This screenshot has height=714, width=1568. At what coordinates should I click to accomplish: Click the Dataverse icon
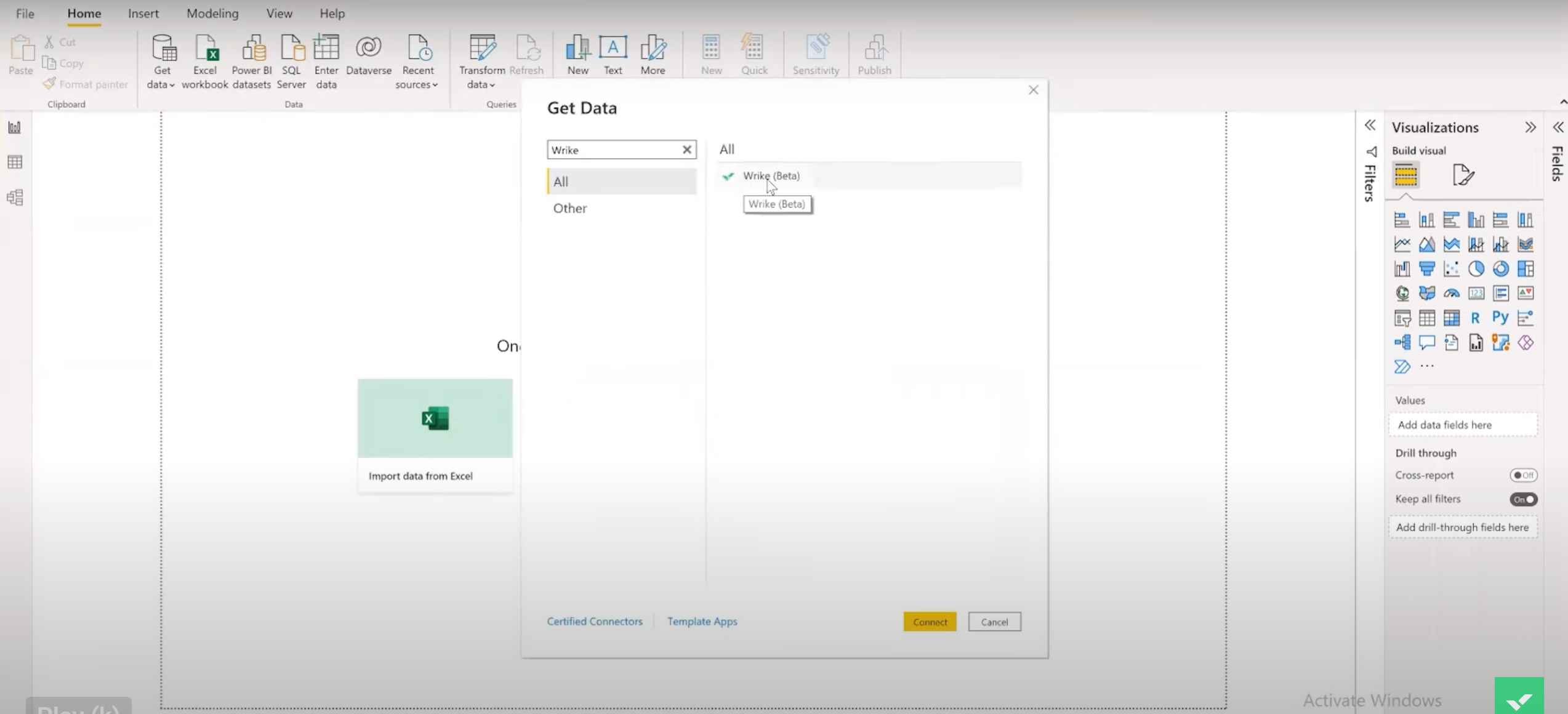(x=368, y=55)
